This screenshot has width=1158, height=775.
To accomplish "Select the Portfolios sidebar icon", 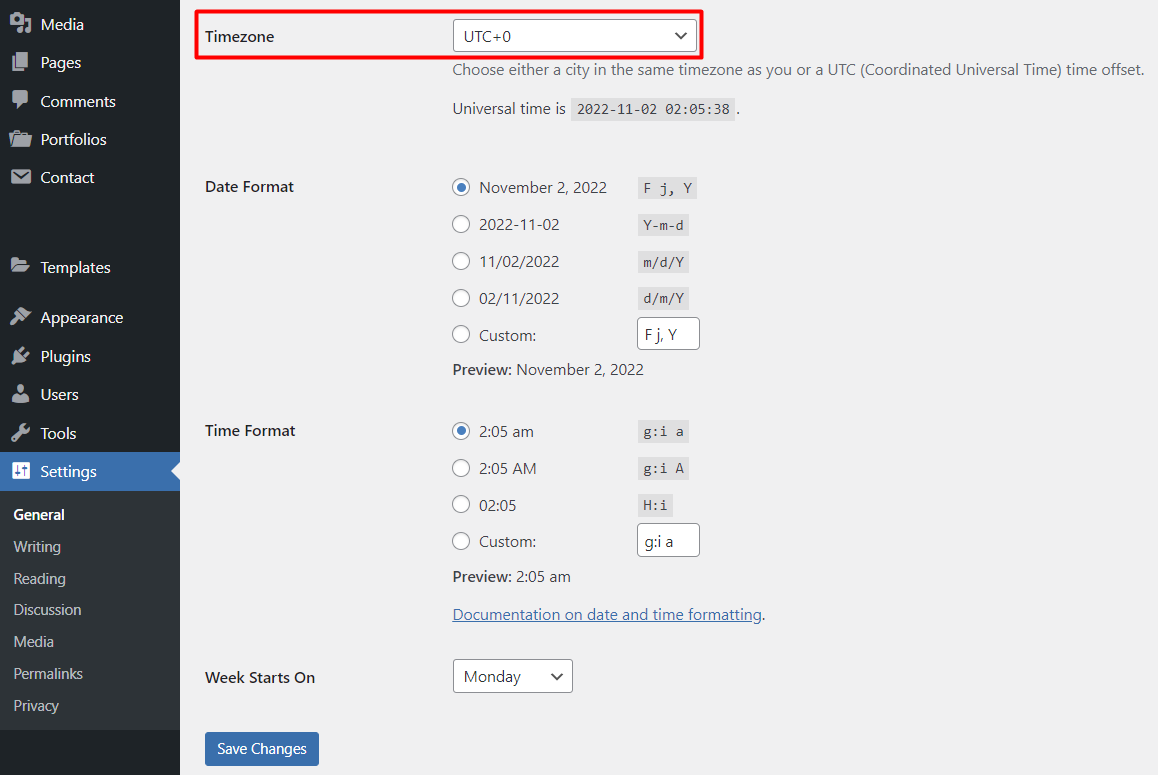I will (x=21, y=139).
